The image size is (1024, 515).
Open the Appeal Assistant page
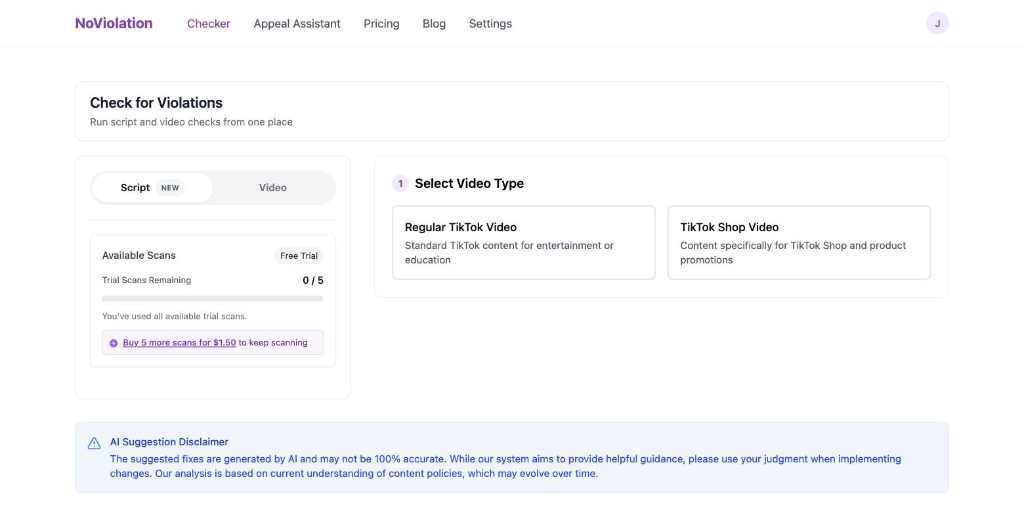click(297, 23)
